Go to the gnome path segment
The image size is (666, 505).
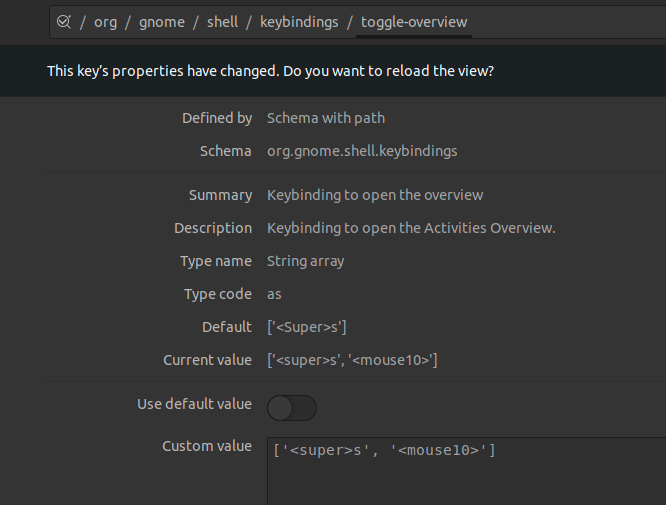[162, 21]
